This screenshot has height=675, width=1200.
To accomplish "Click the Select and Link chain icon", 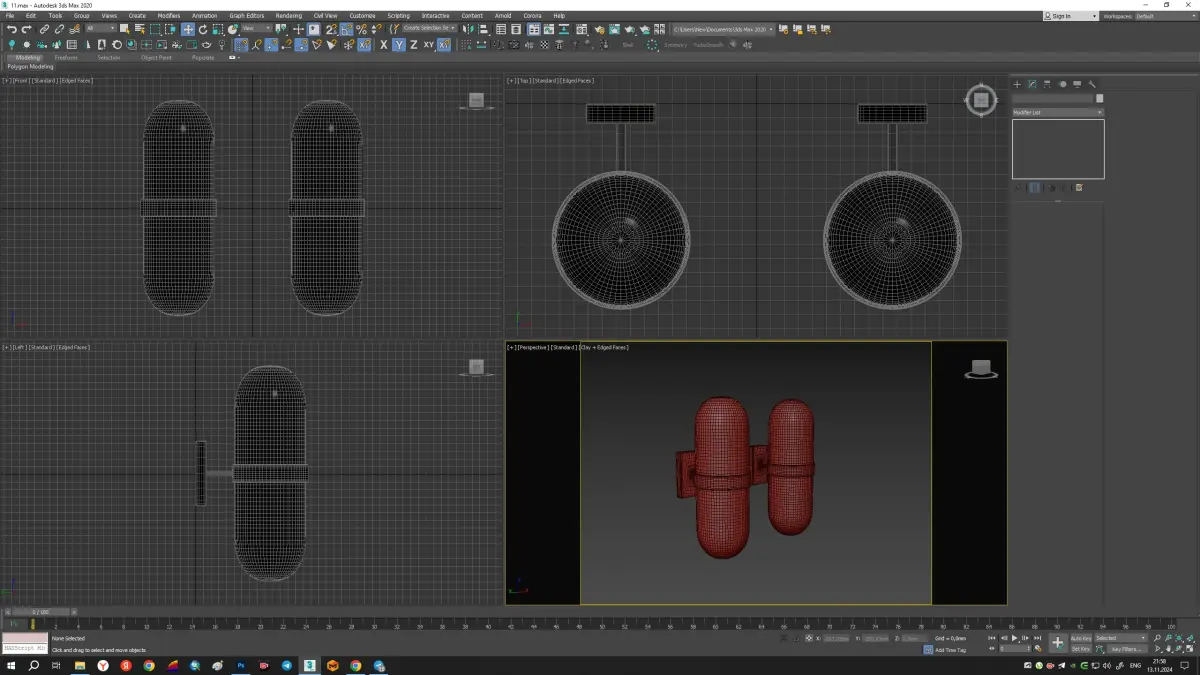I will pyautogui.click(x=45, y=30).
